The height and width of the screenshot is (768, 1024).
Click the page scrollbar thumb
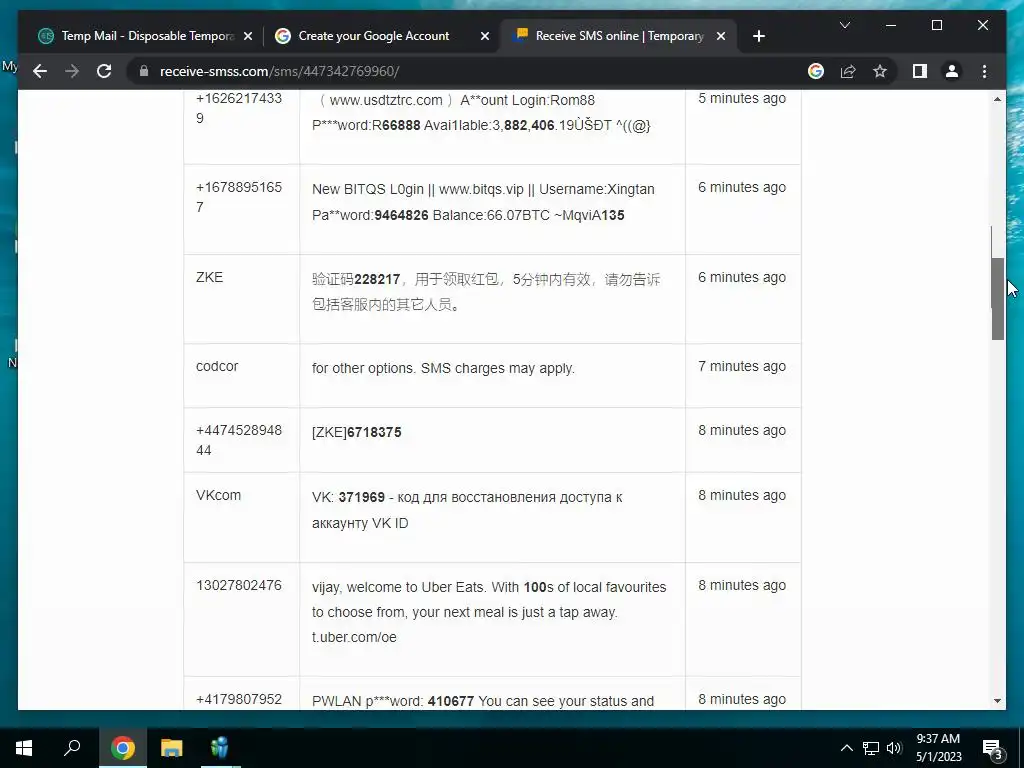coord(997,298)
